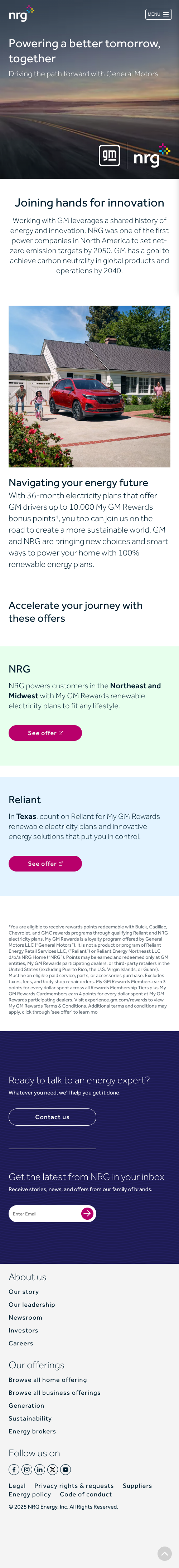
Task: Click the back-to-top arrow button
Action: 164,1553
